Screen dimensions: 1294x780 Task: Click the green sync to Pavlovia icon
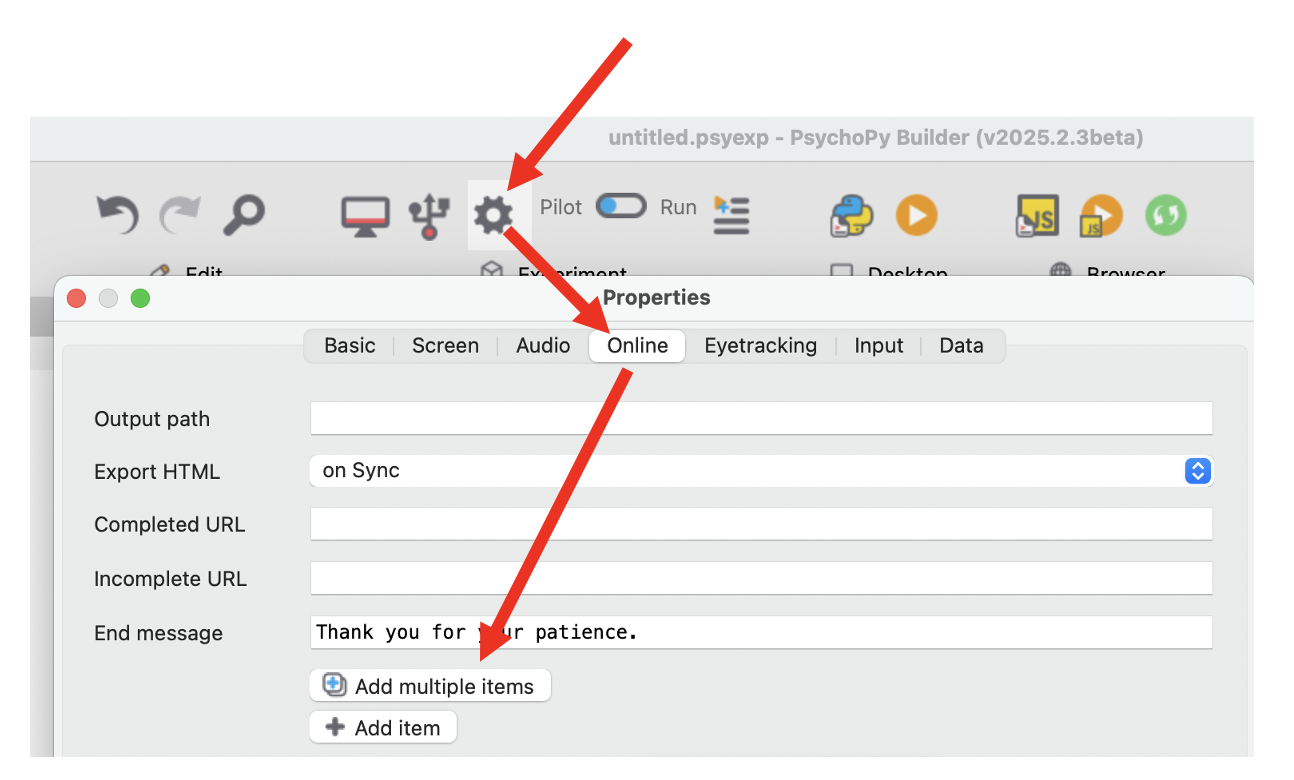point(1165,215)
